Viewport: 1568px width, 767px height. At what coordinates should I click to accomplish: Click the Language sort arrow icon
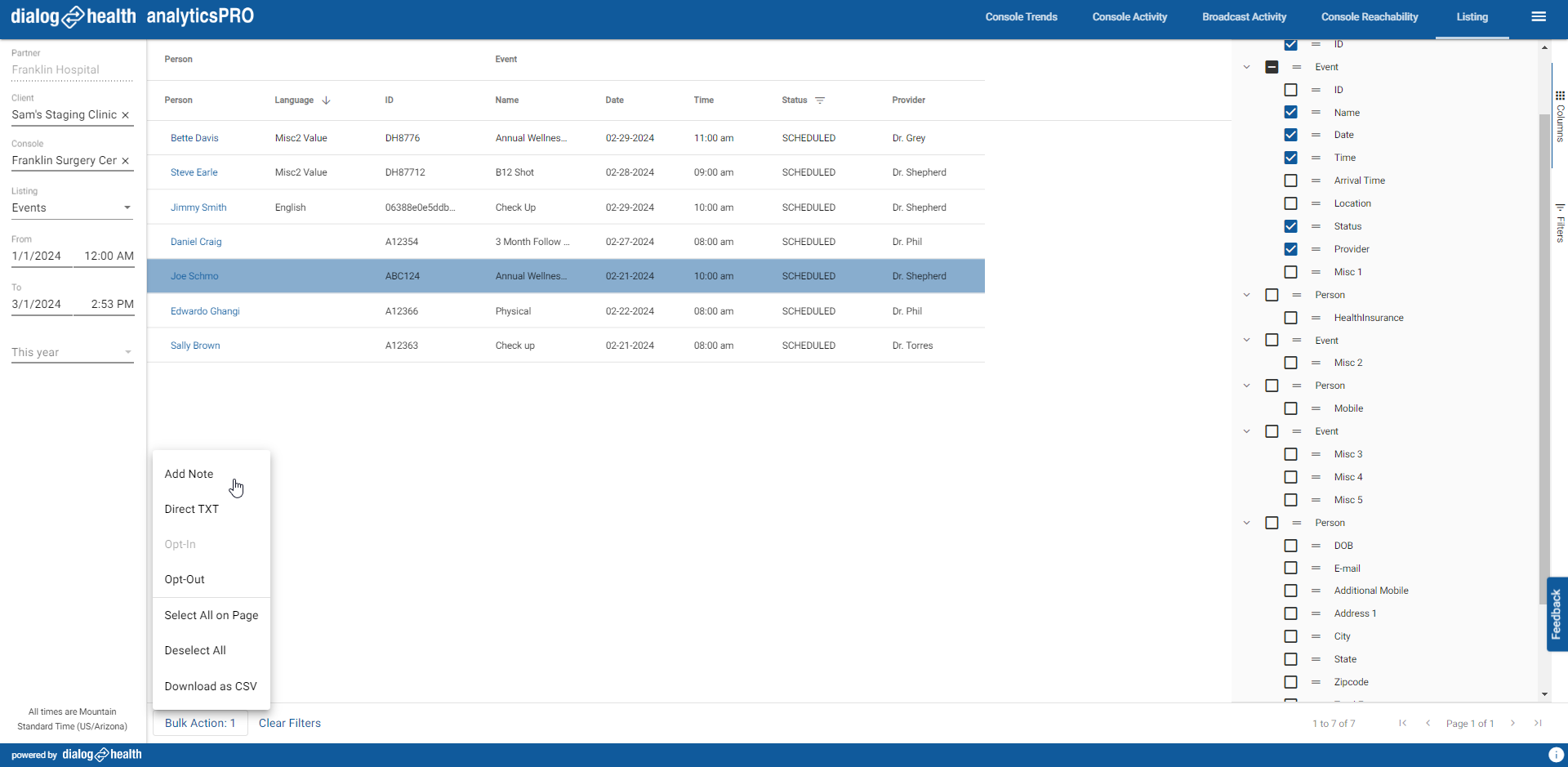click(x=326, y=100)
